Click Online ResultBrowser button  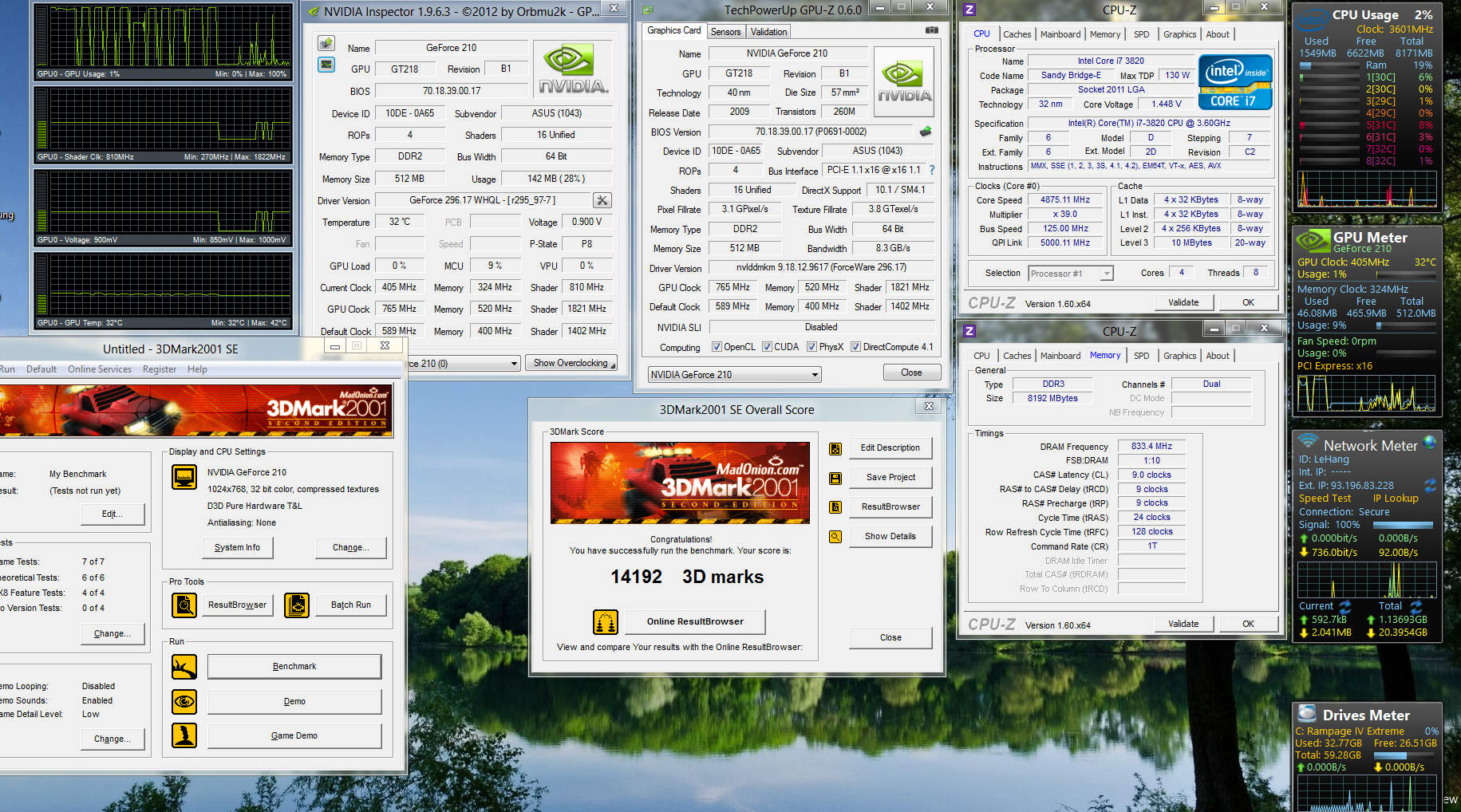(695, 621)
